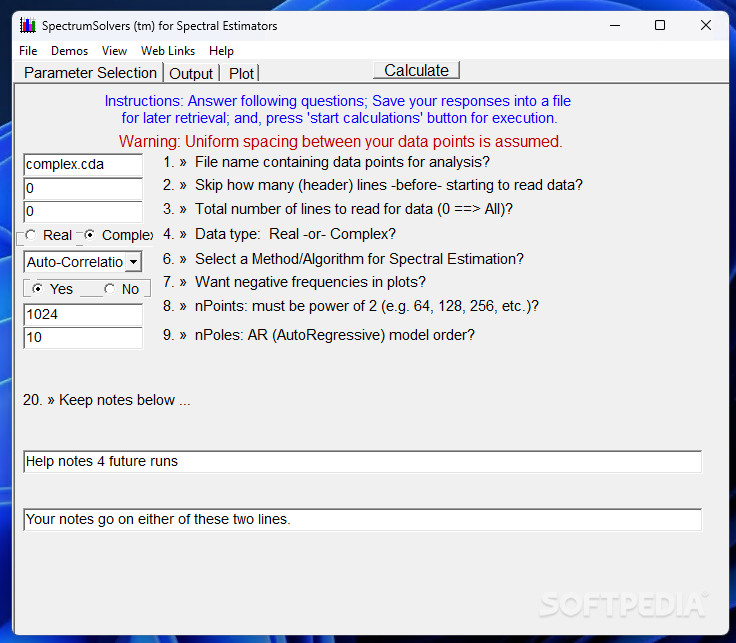Click 'nPoles: AR (AutoRegressive) model order?' text
Viewport: 736px width, 643px height.
335,335
